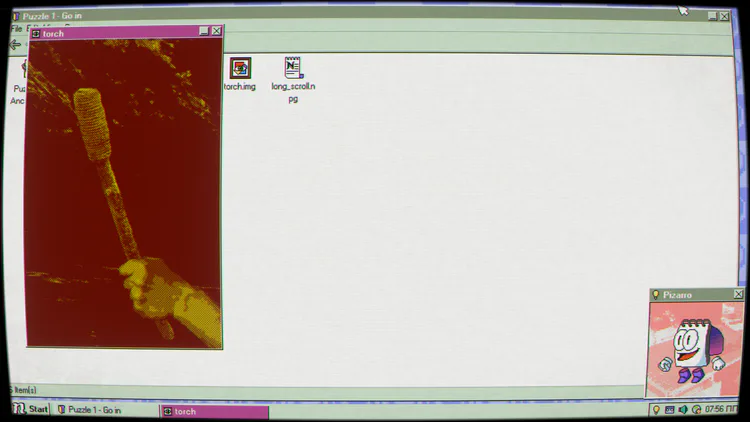Click the lightbulb icon in Pizarro title bar

click(x=656, y=295)
